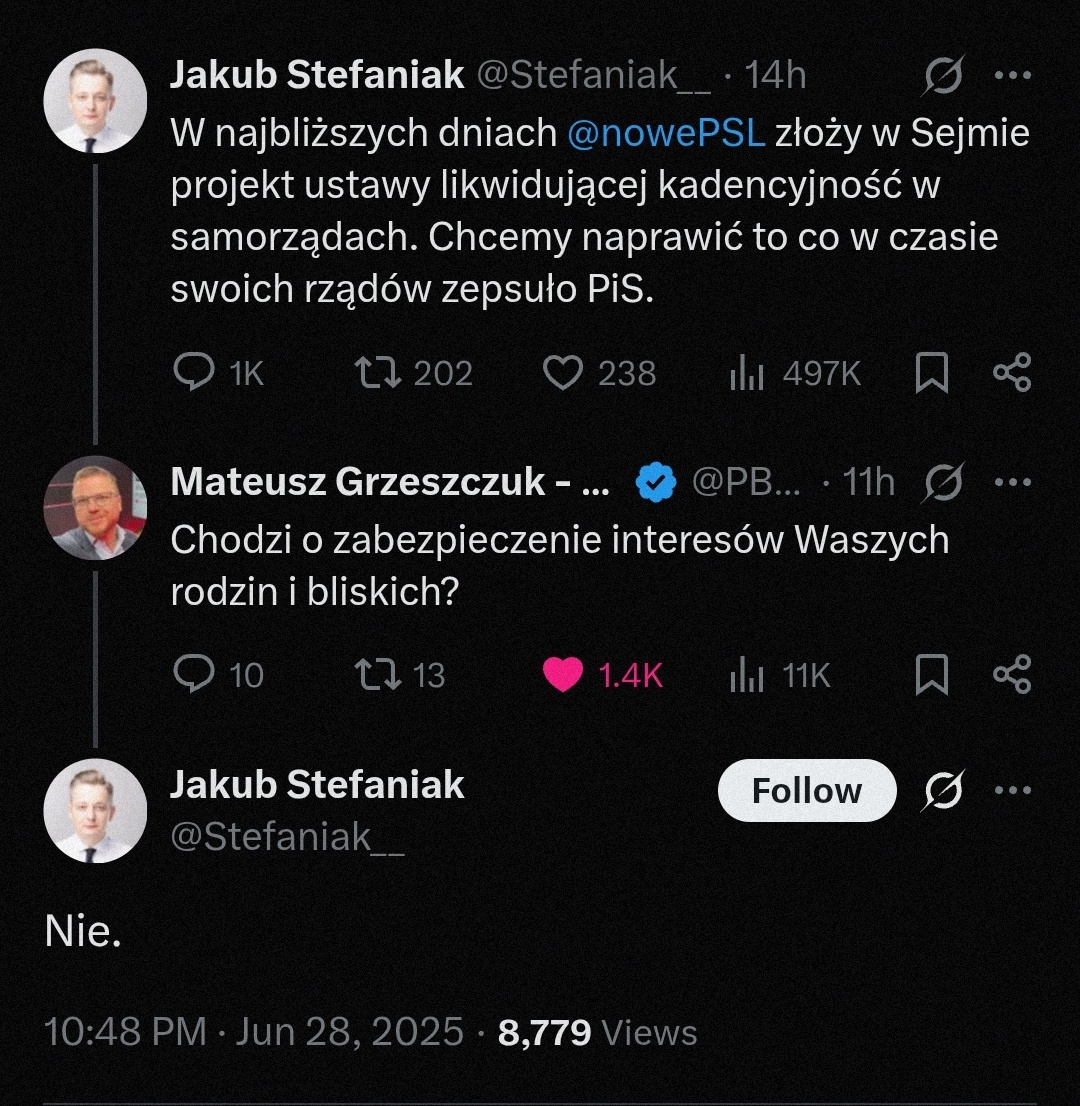Share the first tweet about Sejm

pyautogui.click(x=1011, y=373)
